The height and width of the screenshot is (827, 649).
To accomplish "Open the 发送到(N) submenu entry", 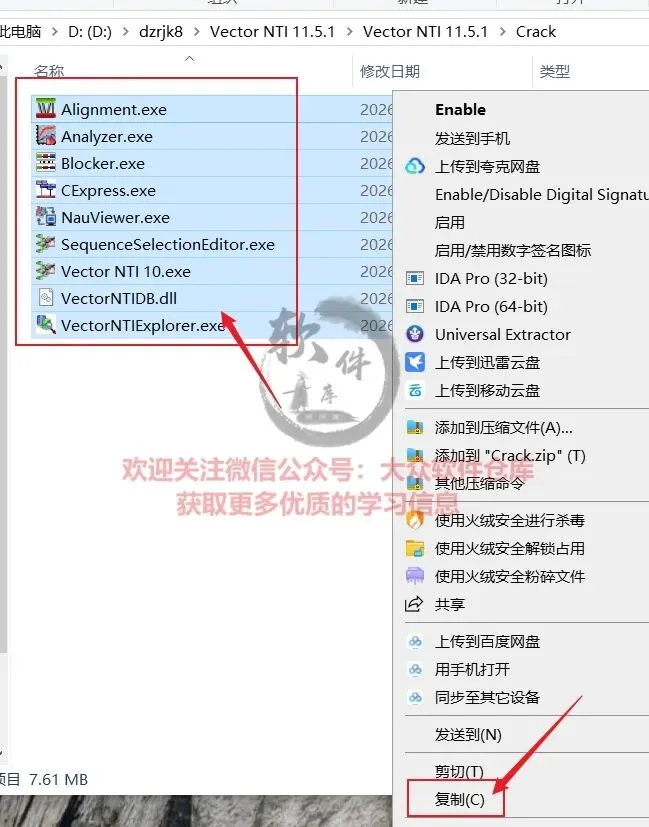I will pyautogui.click(x=468, y=734).
